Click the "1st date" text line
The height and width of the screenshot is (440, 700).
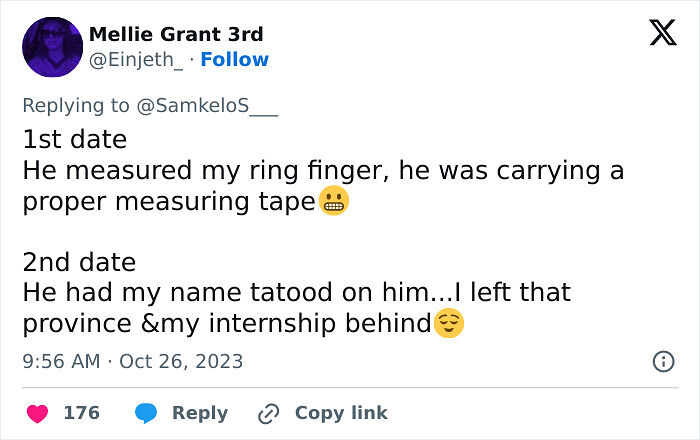[74, 139]
